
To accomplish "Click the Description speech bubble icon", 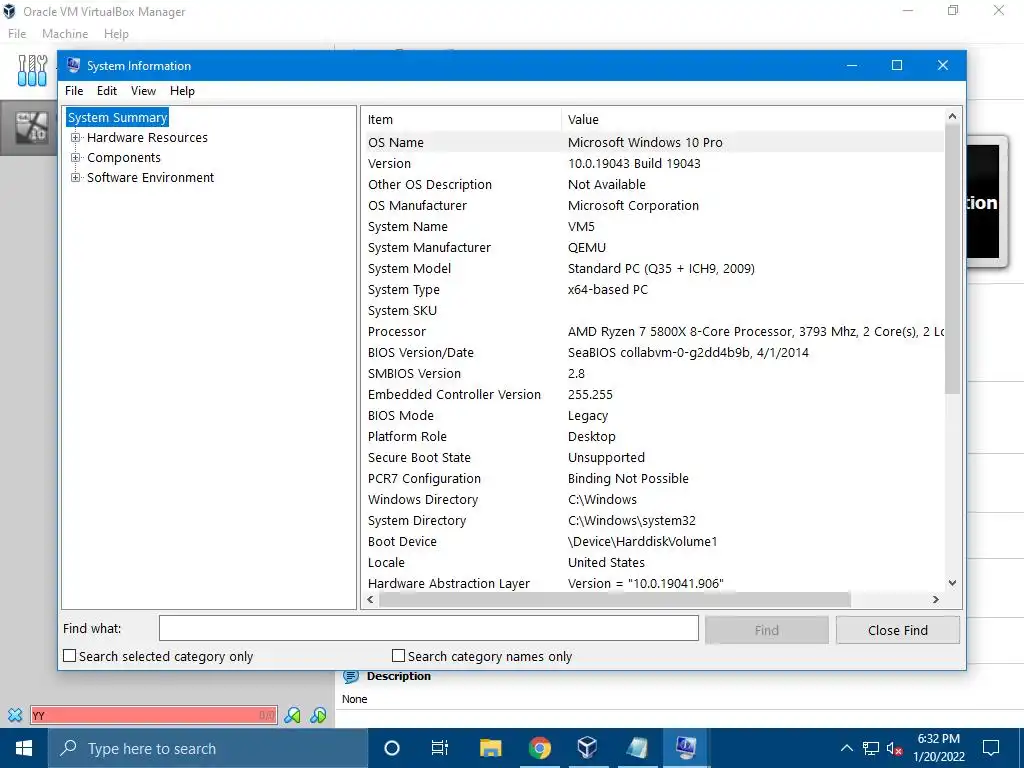I will (351, 677).
